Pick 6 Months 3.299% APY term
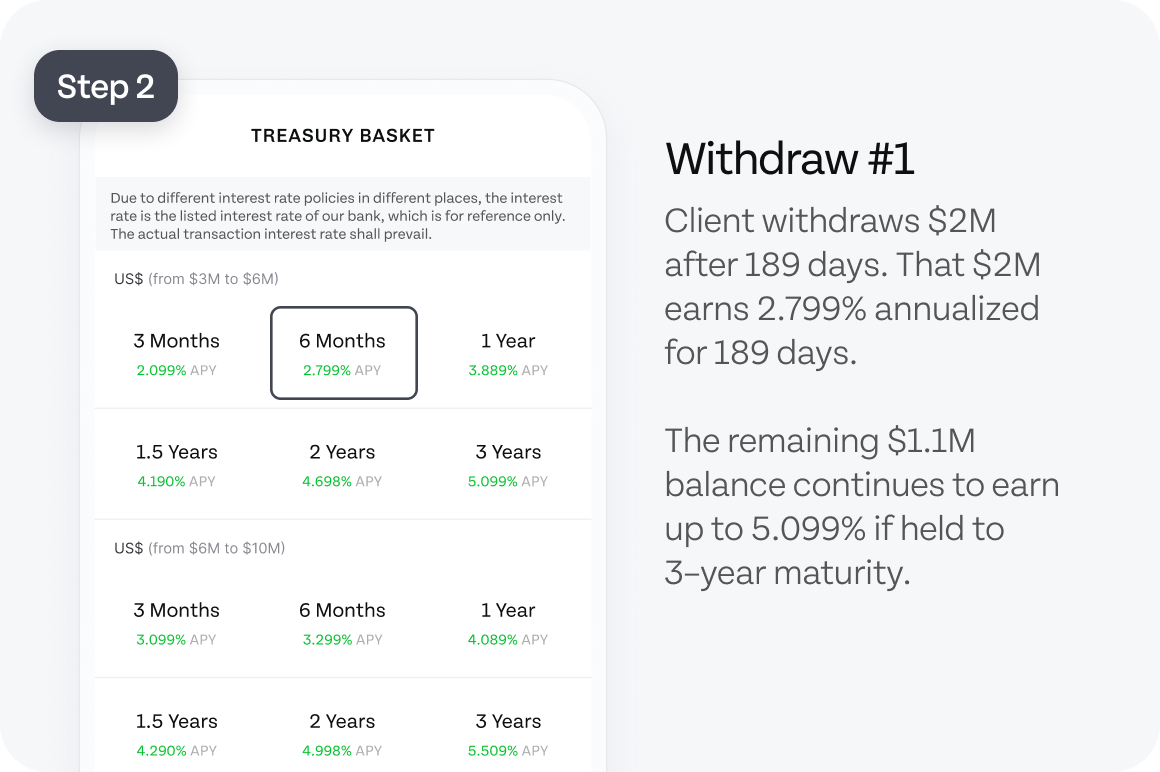The width and height of the screenshot is (1160, 772). [342, 623]
